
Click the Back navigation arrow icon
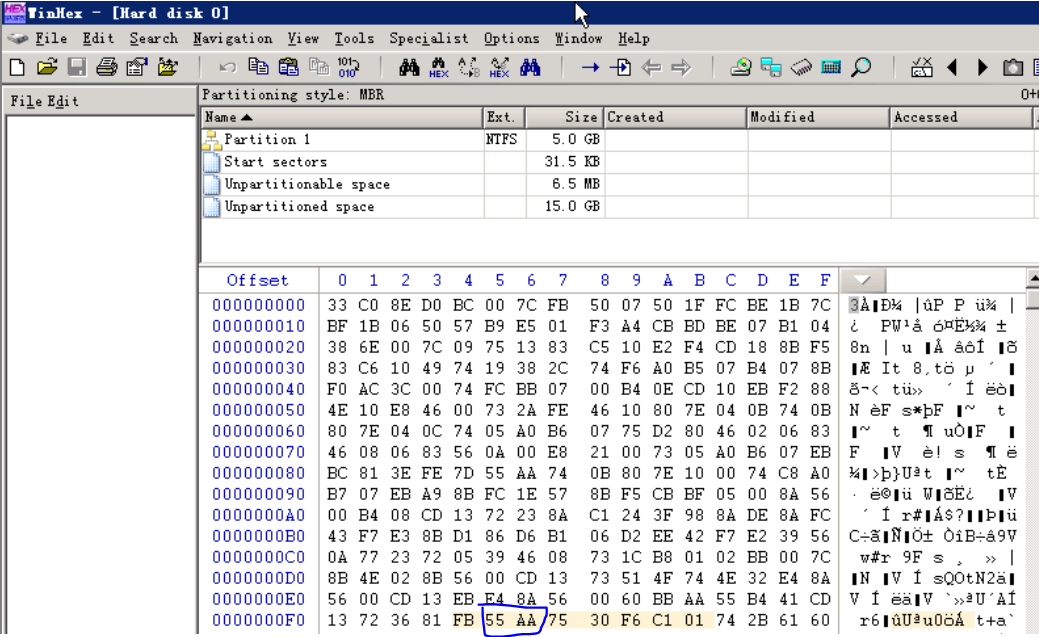click(x=651, y=67)
